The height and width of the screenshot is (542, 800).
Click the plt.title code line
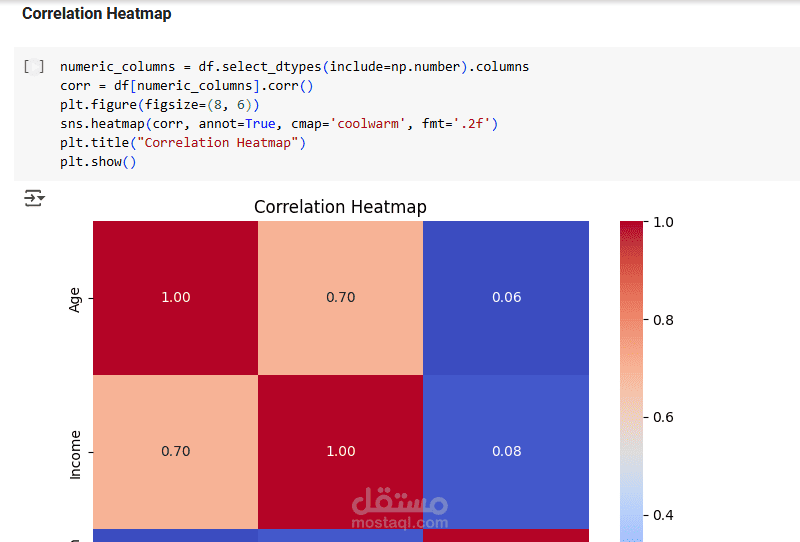[x=183, y=143]
